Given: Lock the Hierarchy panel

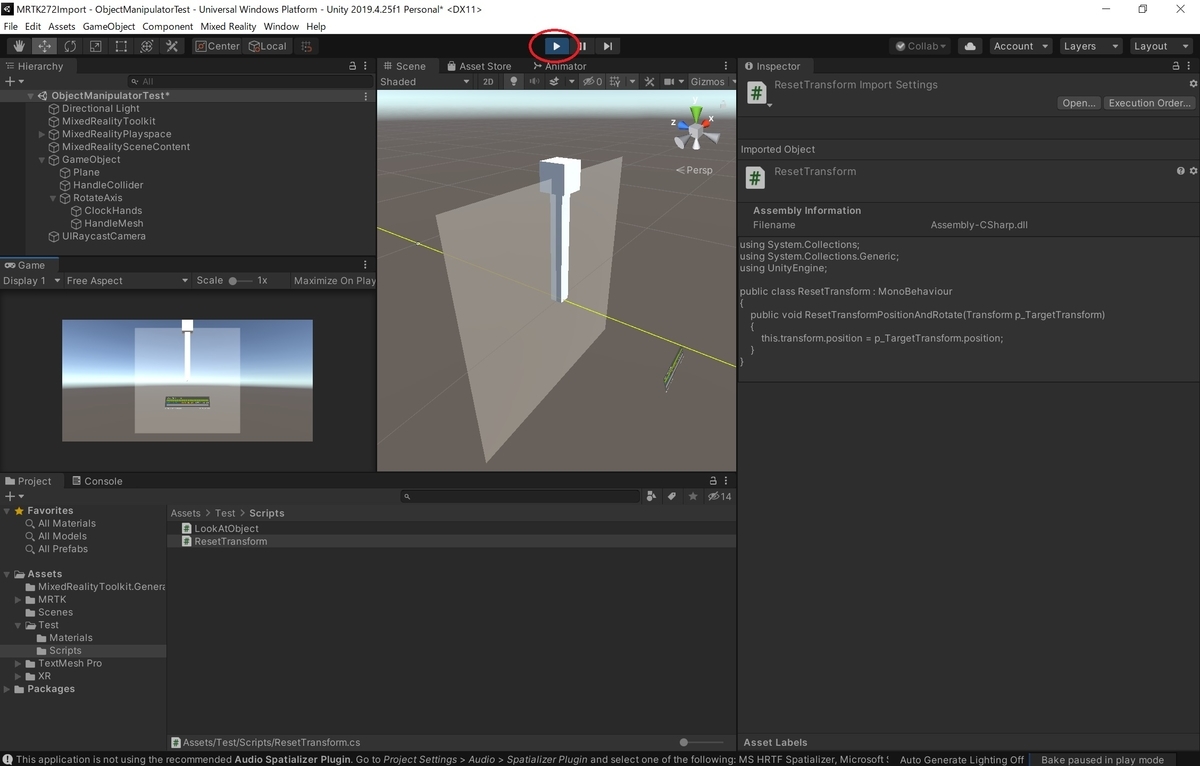Looking at the screenshot, I should click(x=352, y=66).
